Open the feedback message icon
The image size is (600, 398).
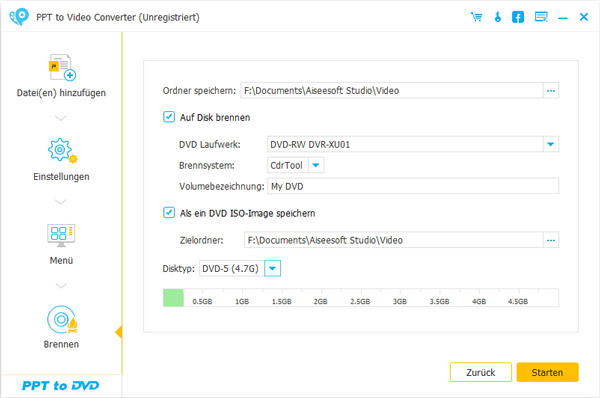pyautogui.click(x=541, y=17)
